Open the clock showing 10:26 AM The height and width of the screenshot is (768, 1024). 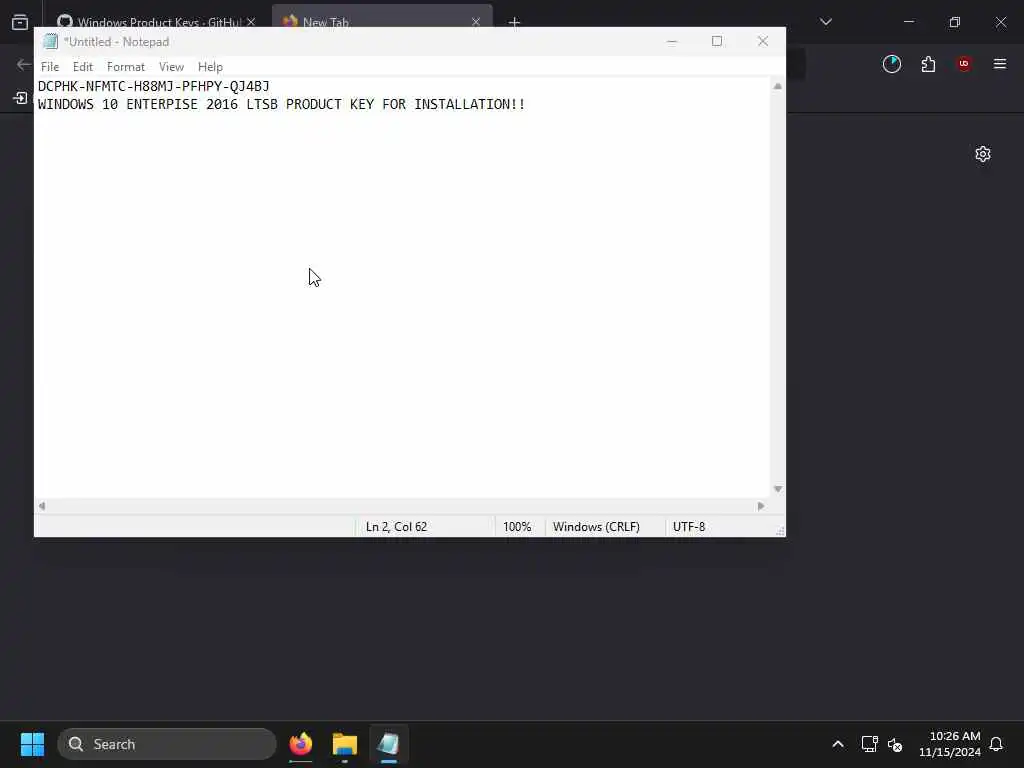coord(950,744)
